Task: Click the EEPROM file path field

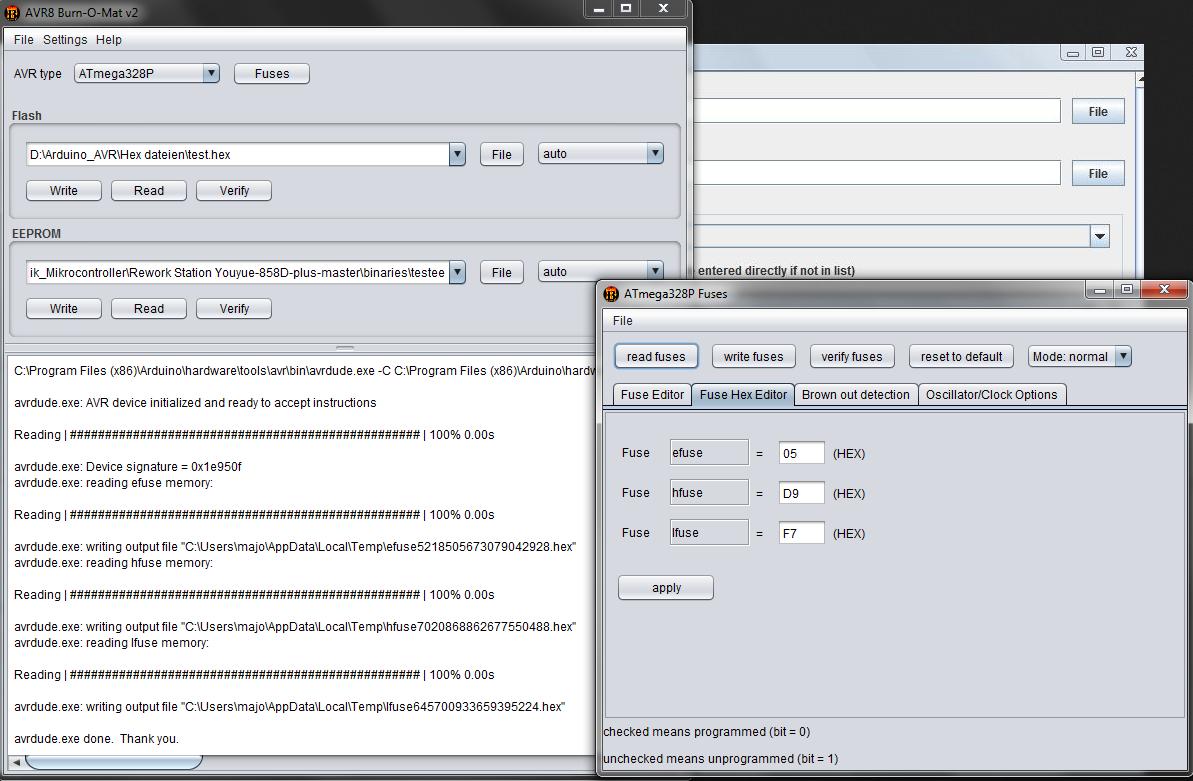Action: pyautogui.click(x=237, y=272)
